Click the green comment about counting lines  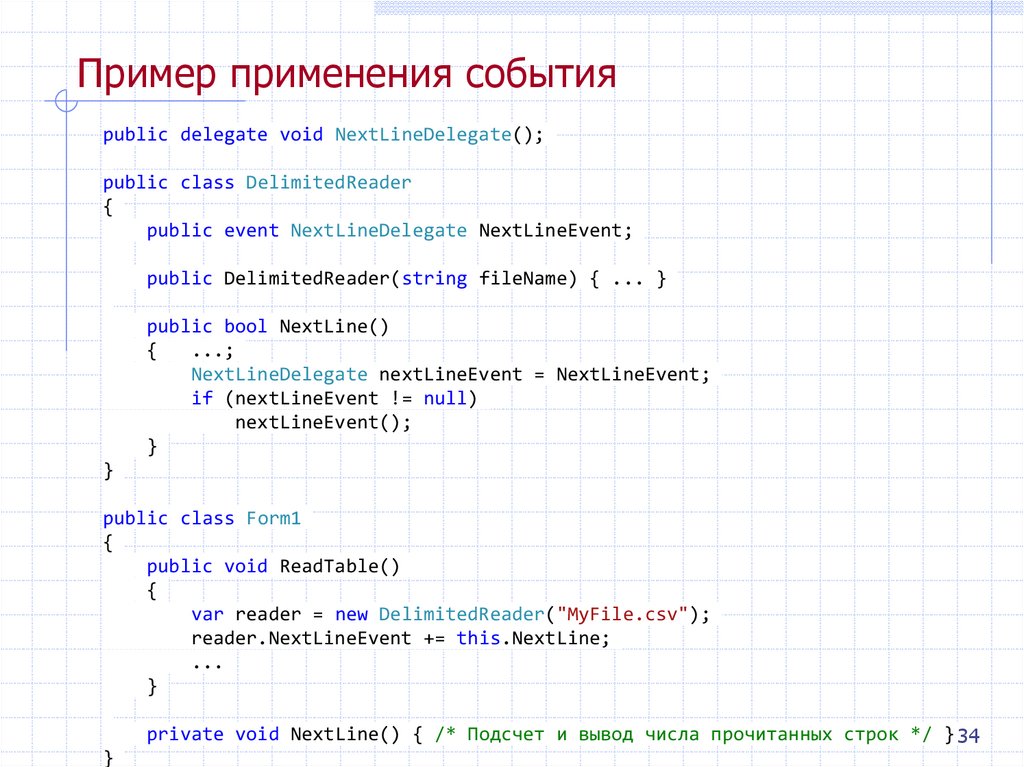[x=686, y=733]
